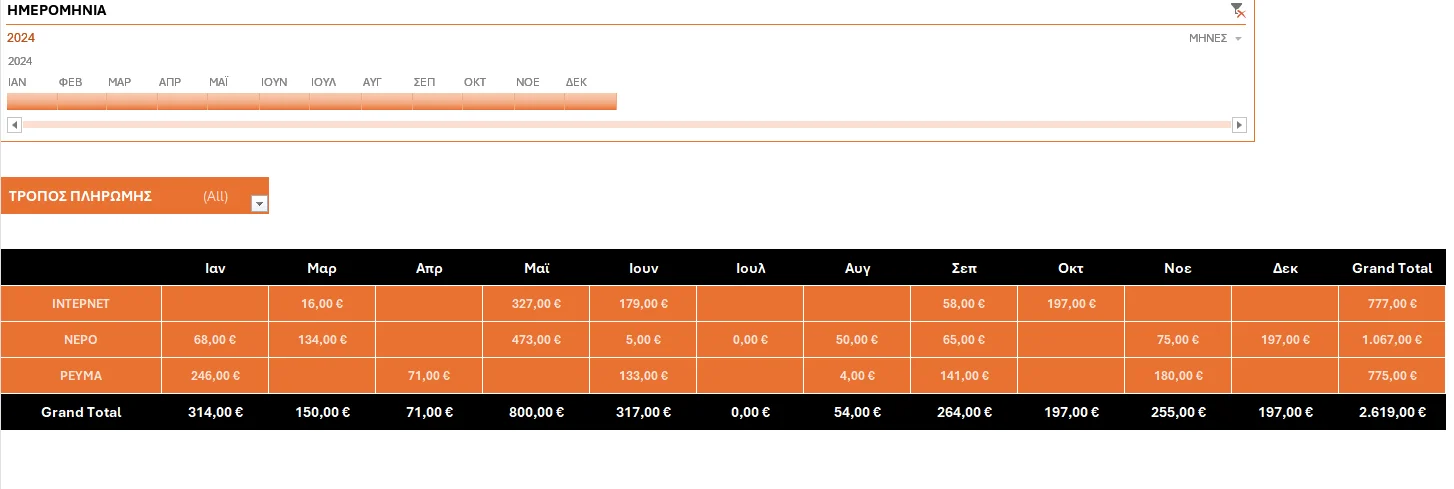Click the ΗΜΕΡΟΜΗΝΙΑ timeline title
This screenshot has width=1454, height=489.
point(57,11)
